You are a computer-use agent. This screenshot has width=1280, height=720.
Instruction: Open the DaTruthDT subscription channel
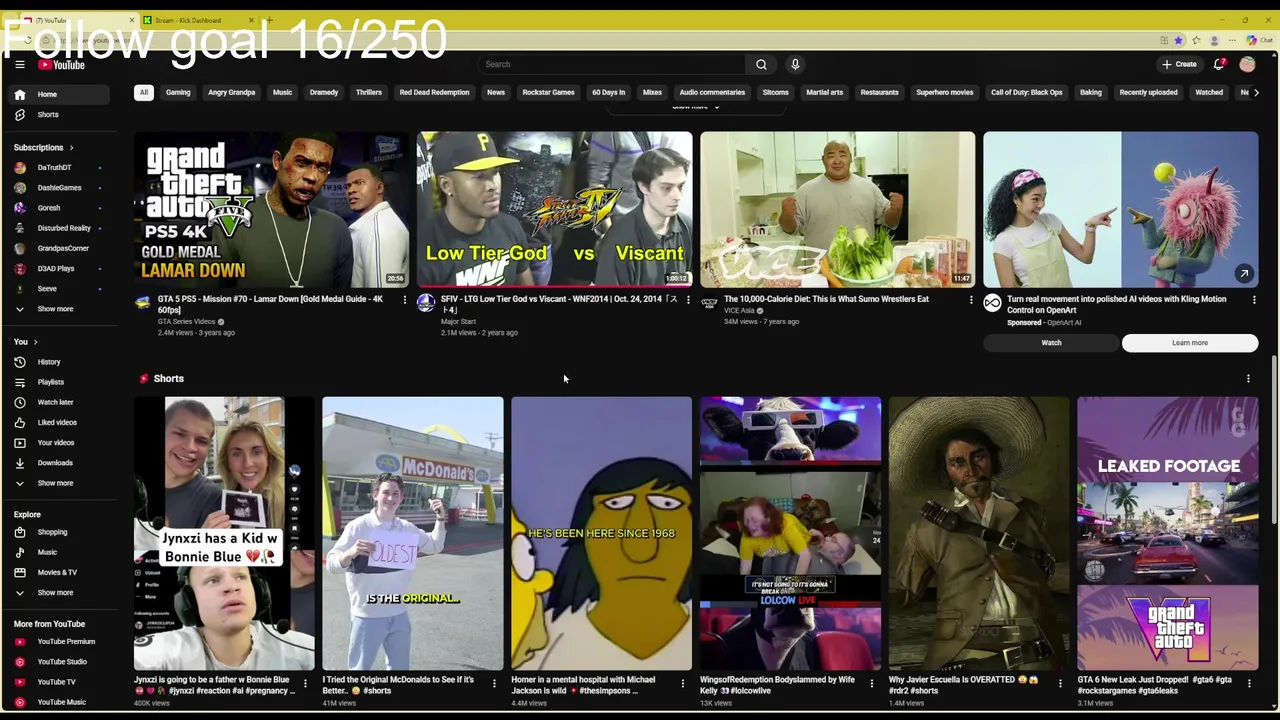pos(60,168)
